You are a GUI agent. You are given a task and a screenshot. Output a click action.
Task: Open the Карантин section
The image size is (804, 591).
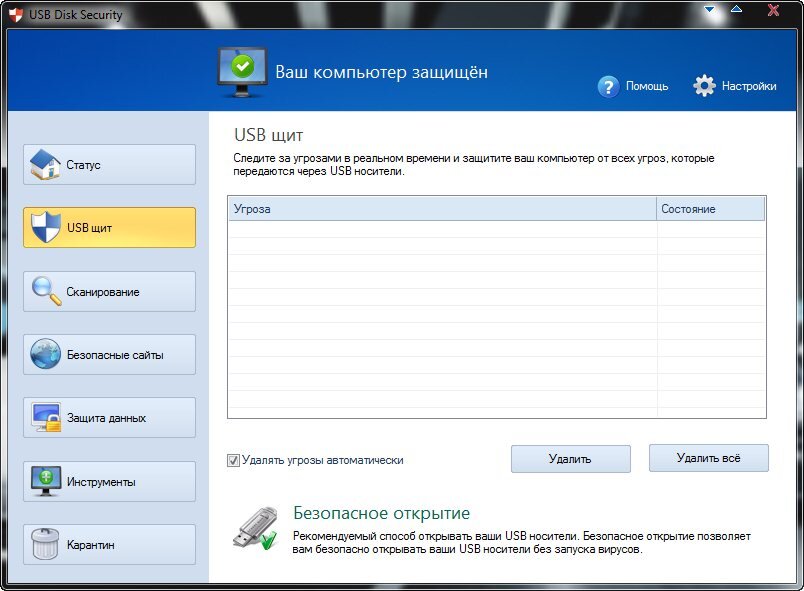tap(109, 544)
